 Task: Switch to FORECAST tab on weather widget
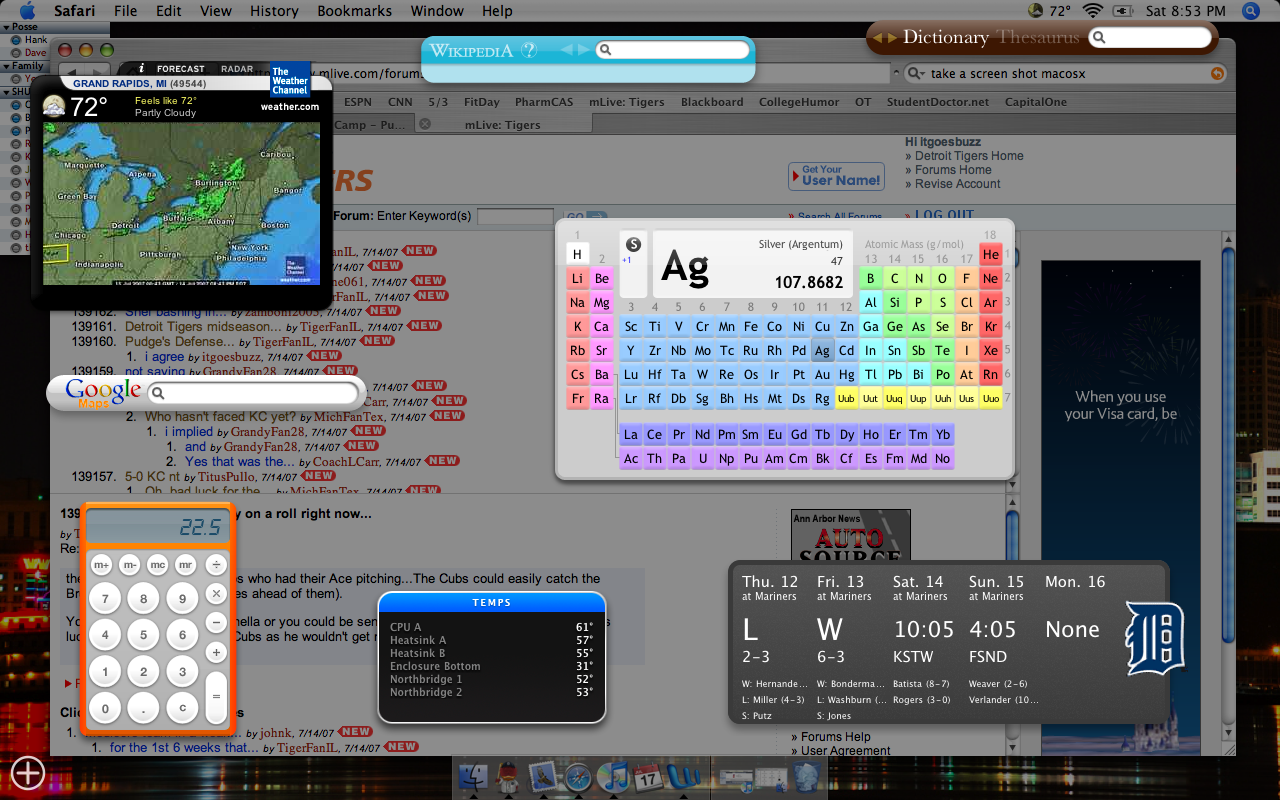click(x=181, y=69)
